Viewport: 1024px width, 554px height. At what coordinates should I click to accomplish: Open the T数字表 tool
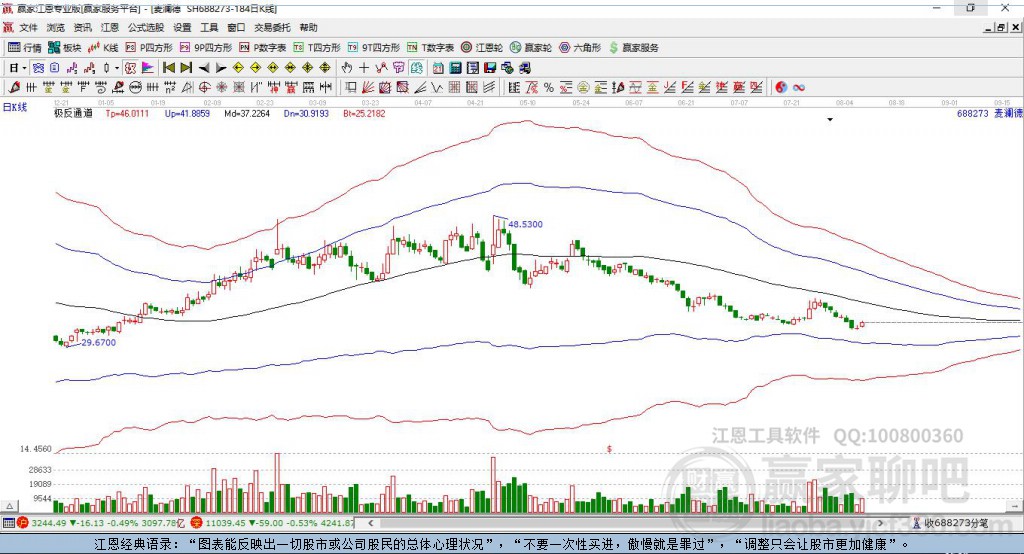(x=430, y=48)
